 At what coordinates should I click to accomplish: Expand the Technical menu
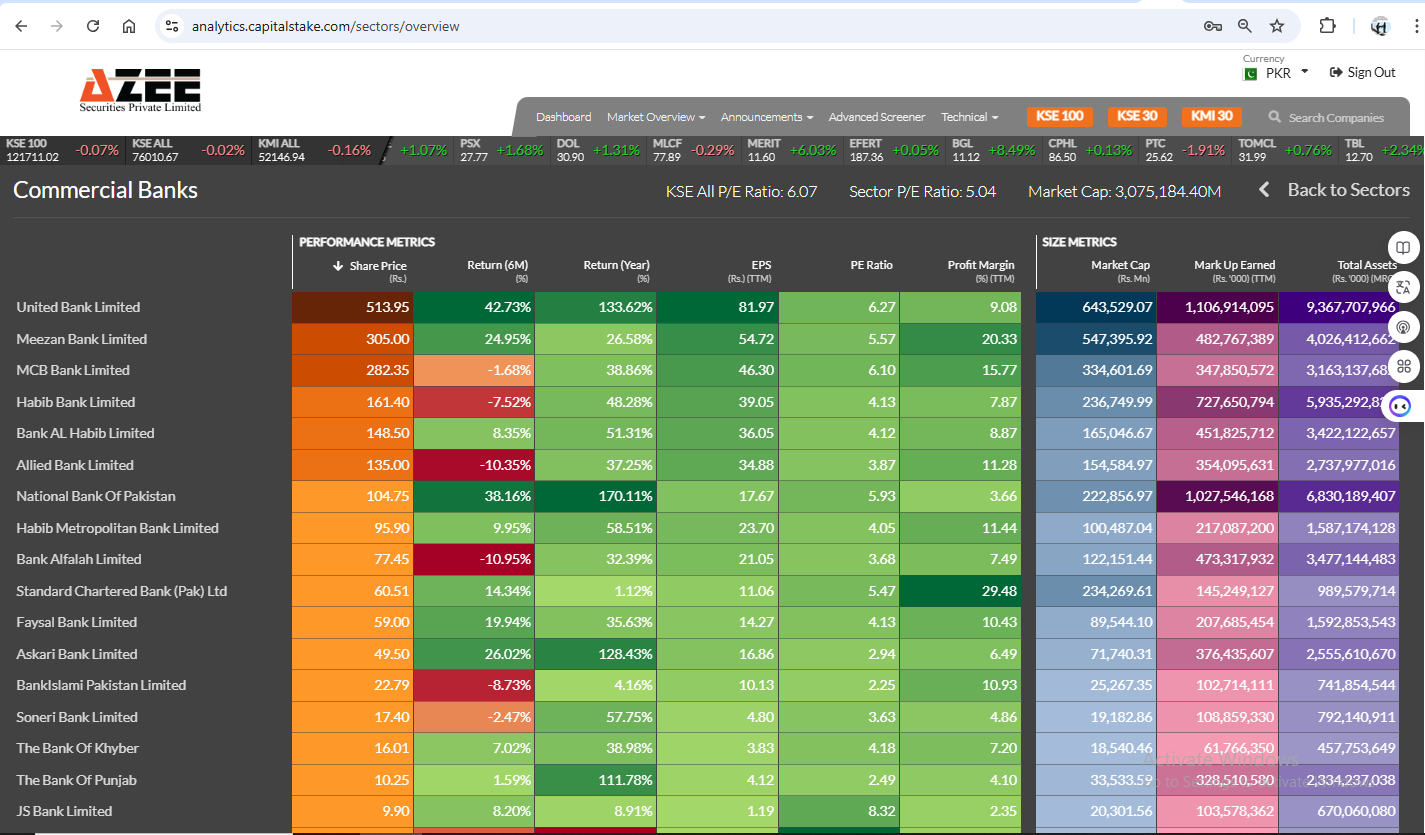pos(969,117)
